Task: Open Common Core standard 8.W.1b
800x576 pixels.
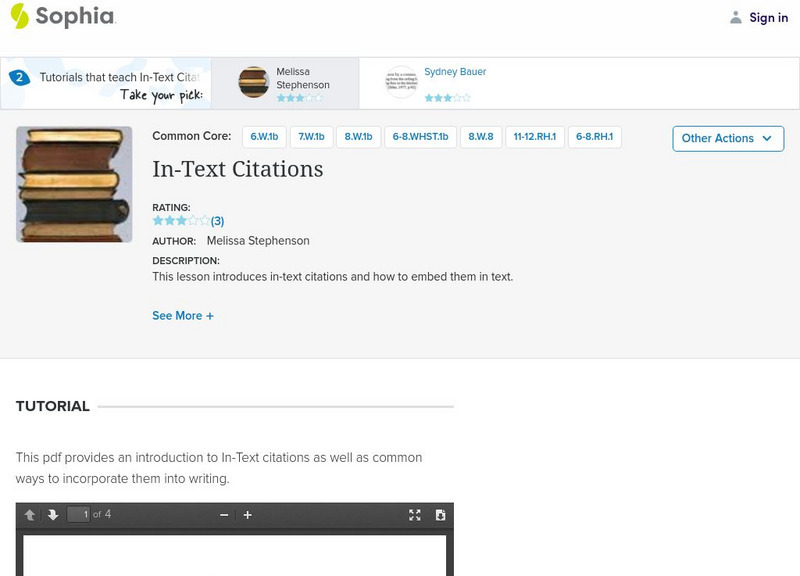Action: [x=358, y=137]
